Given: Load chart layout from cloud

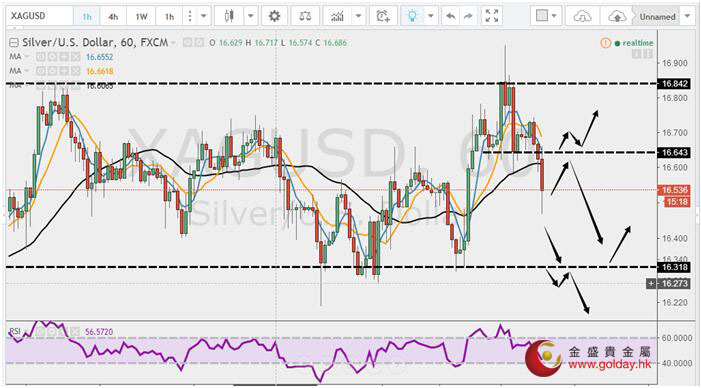Looking at the screenshot, I should [582, 17].
